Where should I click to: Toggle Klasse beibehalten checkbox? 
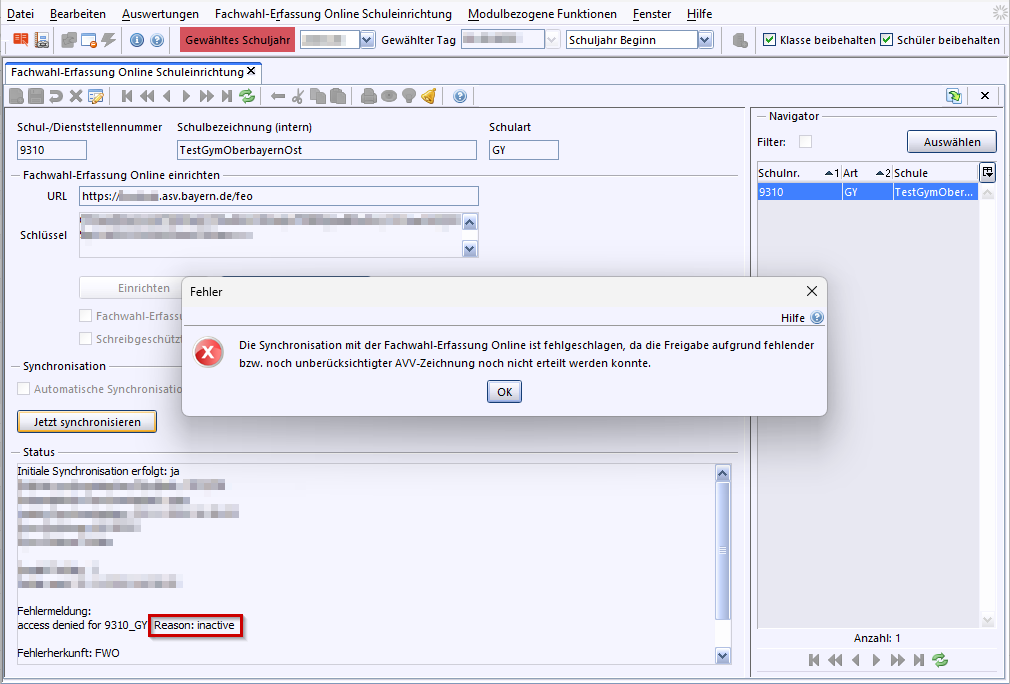[769, 40]
